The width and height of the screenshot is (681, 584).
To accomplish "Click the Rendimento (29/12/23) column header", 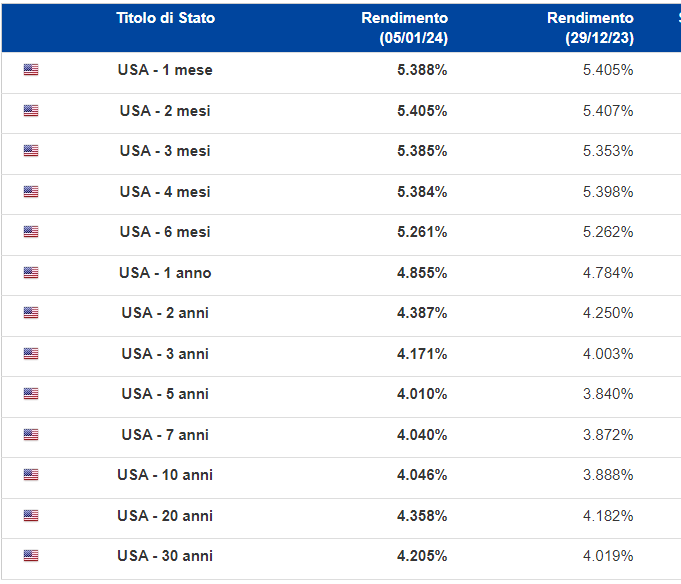I will tap(590, 28).
